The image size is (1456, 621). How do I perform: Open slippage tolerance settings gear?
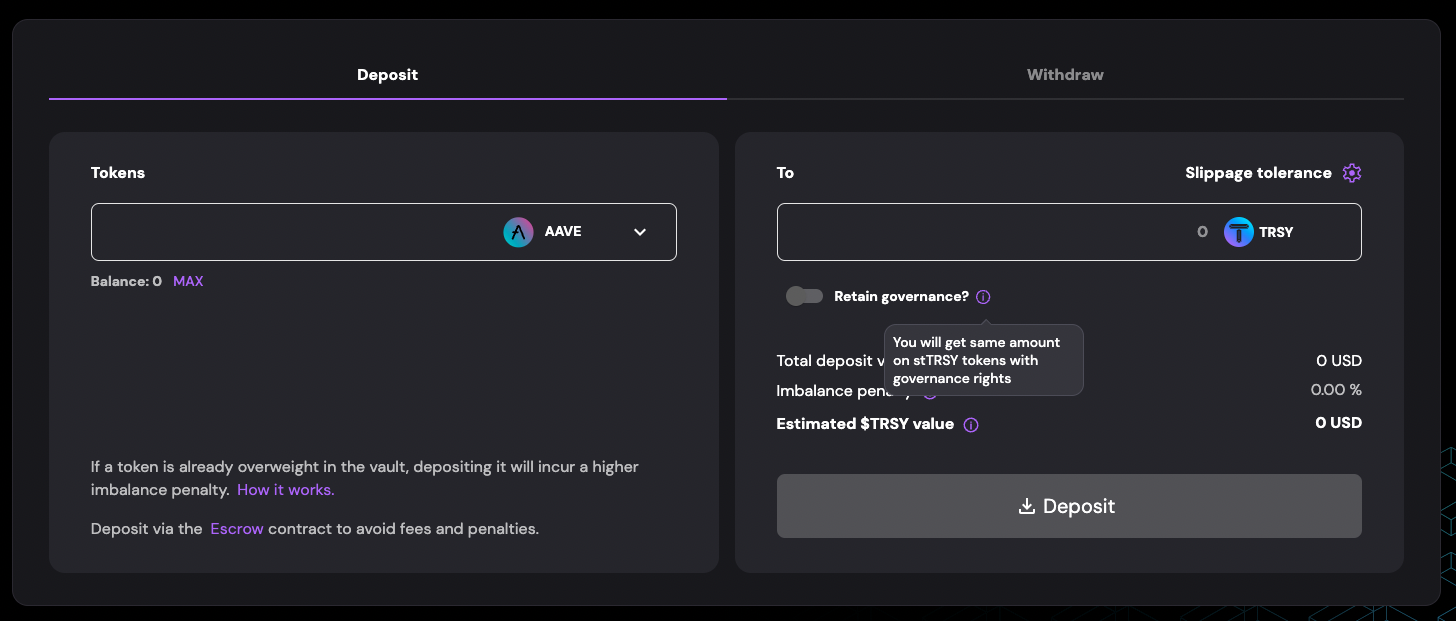click(x=1352, y=173)
